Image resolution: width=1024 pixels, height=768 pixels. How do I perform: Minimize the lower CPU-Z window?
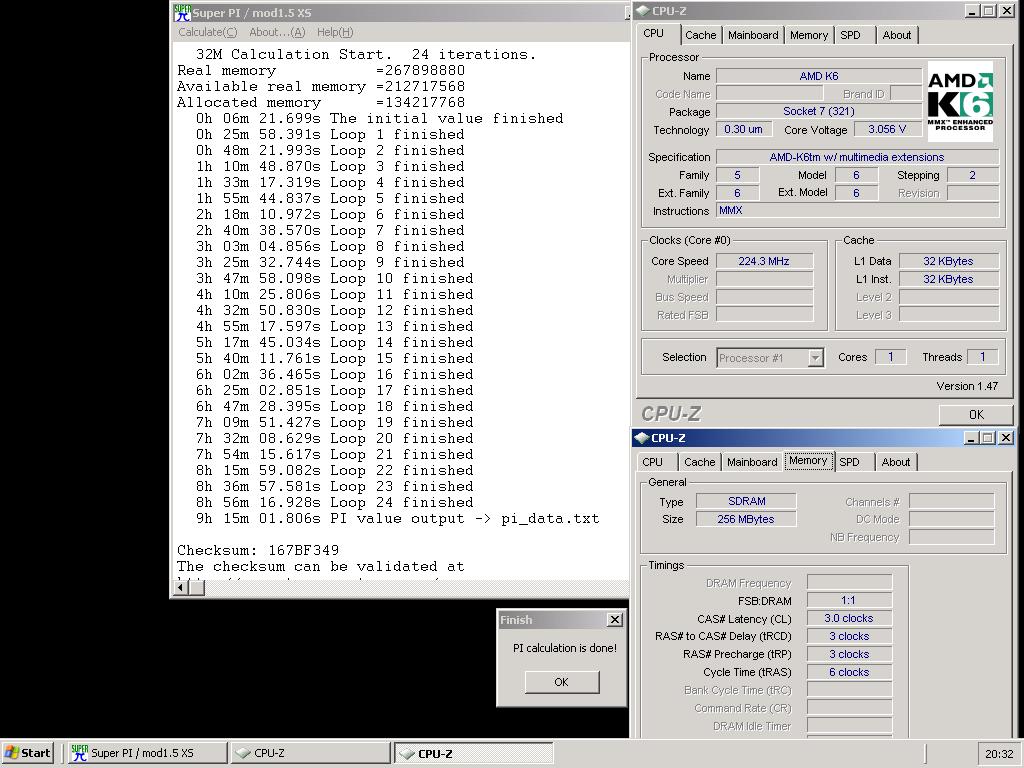972,438
